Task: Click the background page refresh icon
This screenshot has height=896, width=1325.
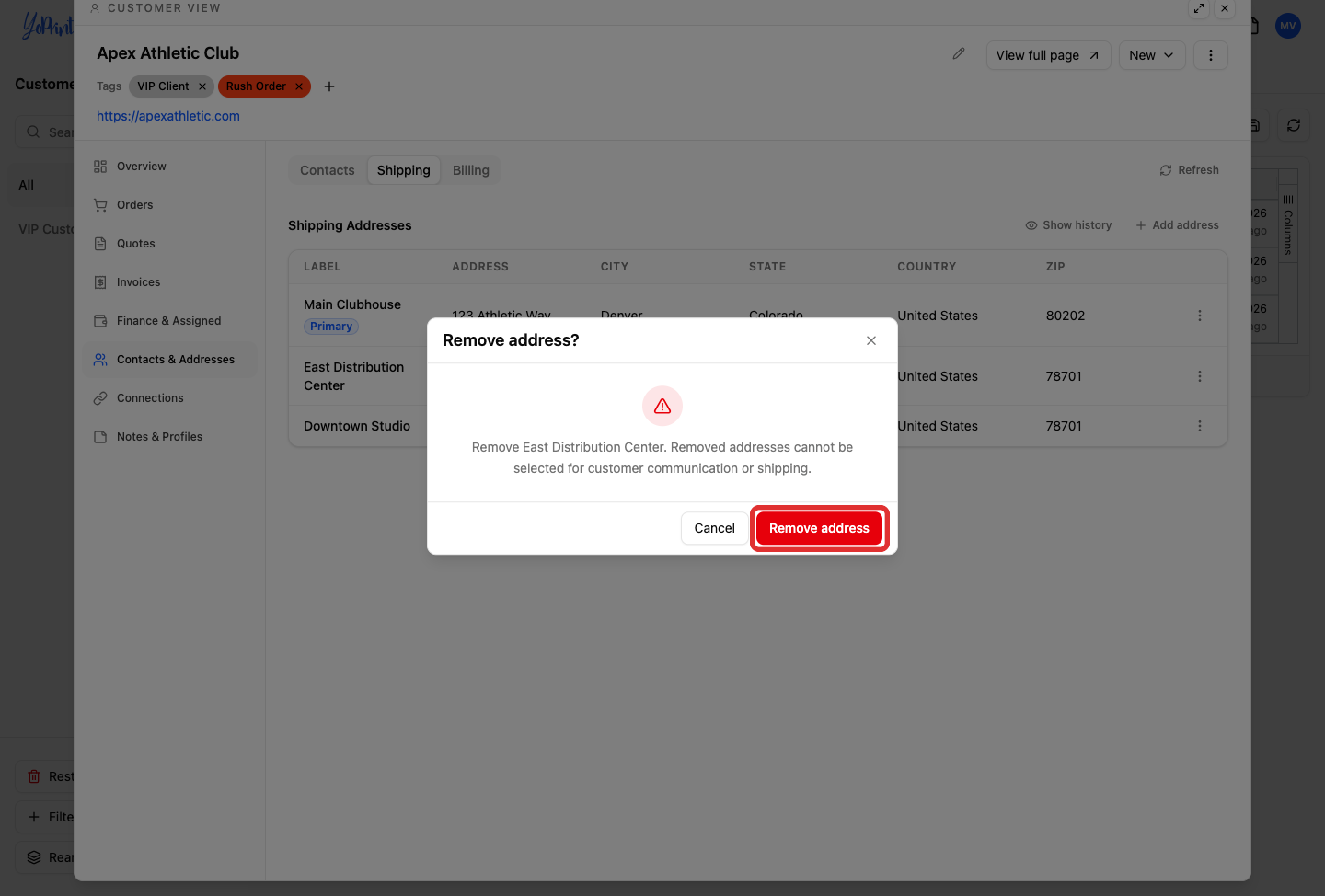Action: (x=1294, y=125)
